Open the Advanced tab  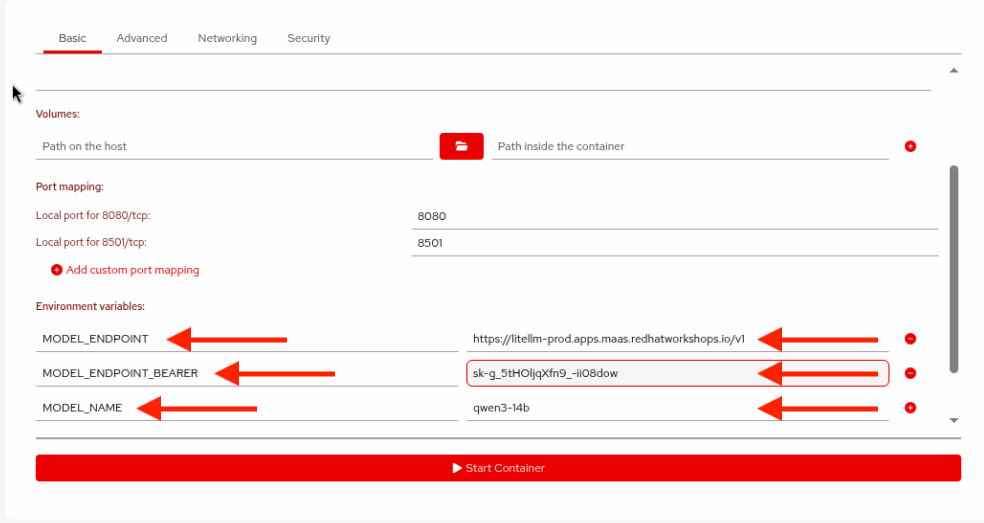142,38
